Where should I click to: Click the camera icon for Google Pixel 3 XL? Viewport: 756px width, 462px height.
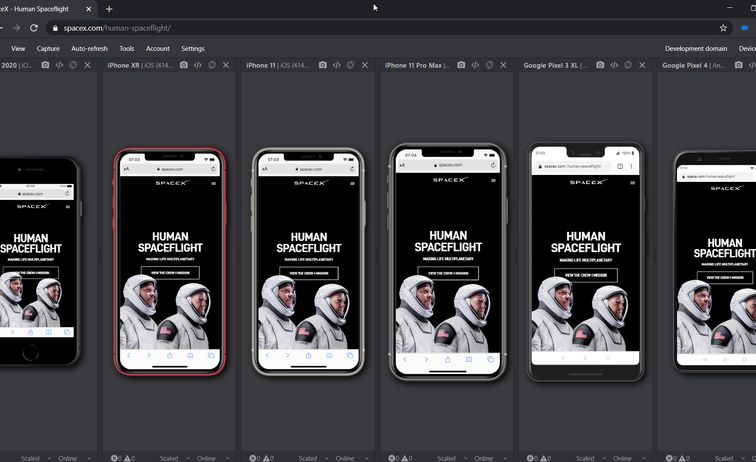[600, 65]
